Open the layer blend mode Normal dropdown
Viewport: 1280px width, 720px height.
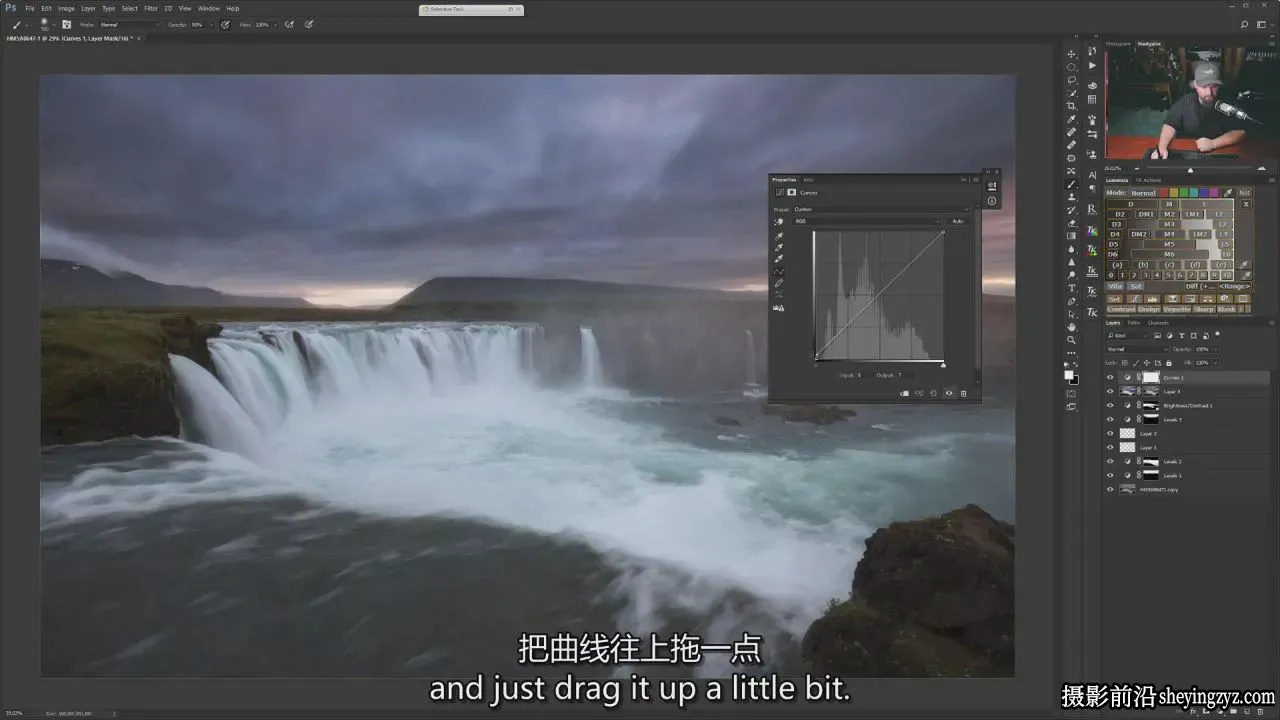click(1136, 349)
